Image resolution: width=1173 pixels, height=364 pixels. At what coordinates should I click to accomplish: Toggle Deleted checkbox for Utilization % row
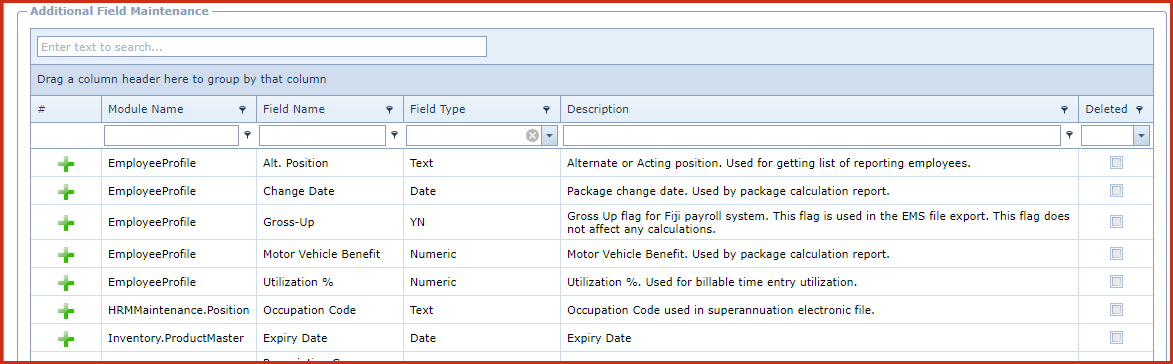pos(1116,282)
